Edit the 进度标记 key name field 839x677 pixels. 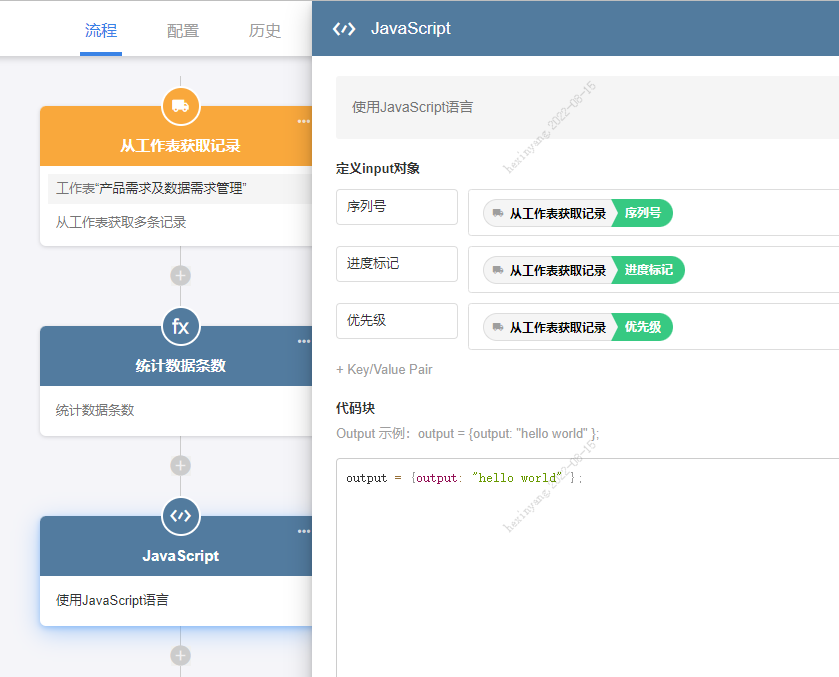point(396,264)
